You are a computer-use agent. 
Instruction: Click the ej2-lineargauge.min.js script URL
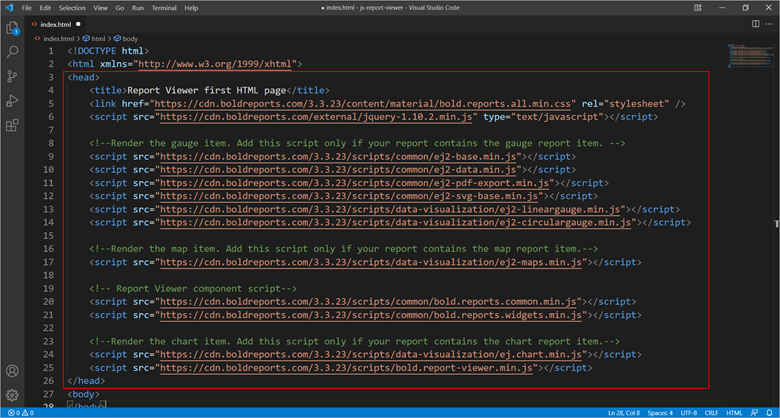(391, 209)
